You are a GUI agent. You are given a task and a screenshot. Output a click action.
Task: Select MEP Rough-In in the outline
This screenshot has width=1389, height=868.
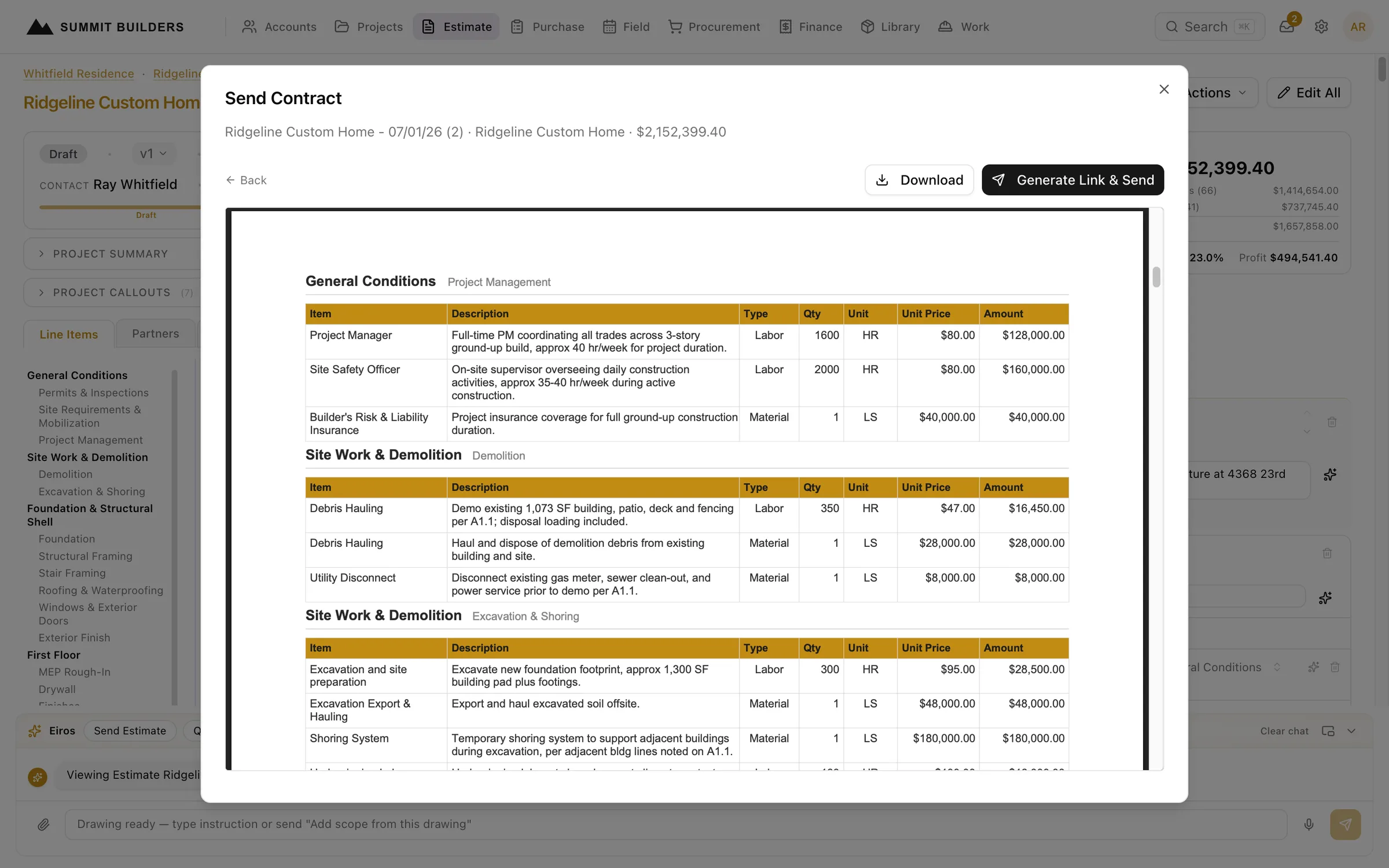75,672
